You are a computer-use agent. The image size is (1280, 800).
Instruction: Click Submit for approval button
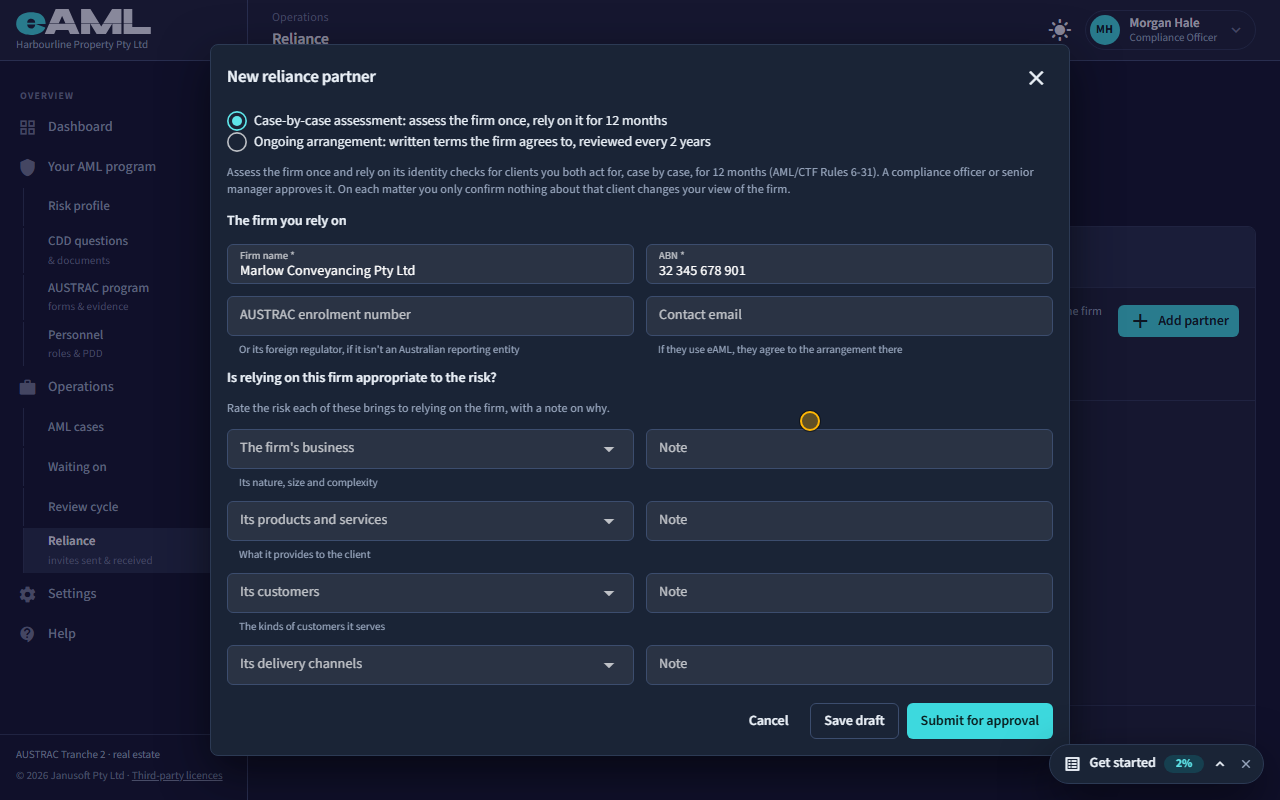tap(980, 721)
